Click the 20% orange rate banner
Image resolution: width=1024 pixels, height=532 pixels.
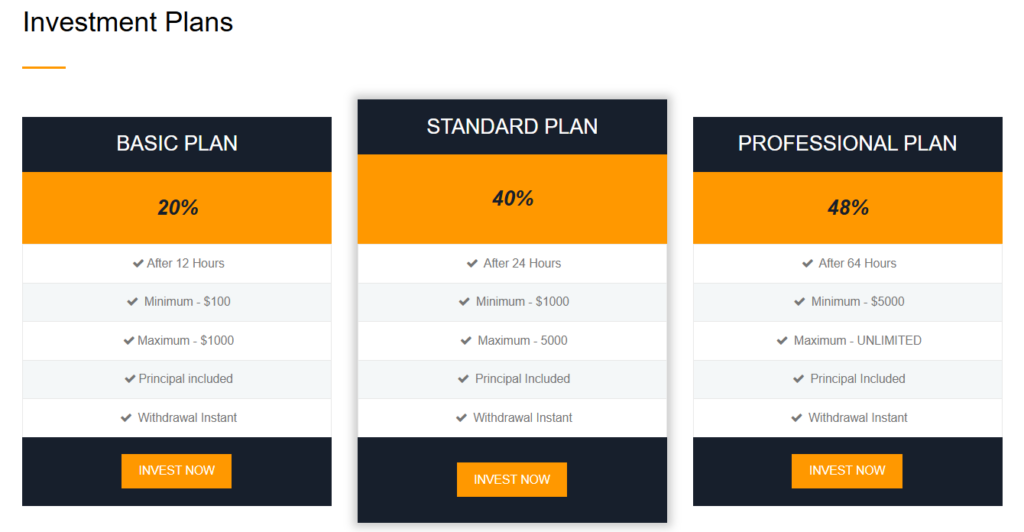click(x=177, y=208)
